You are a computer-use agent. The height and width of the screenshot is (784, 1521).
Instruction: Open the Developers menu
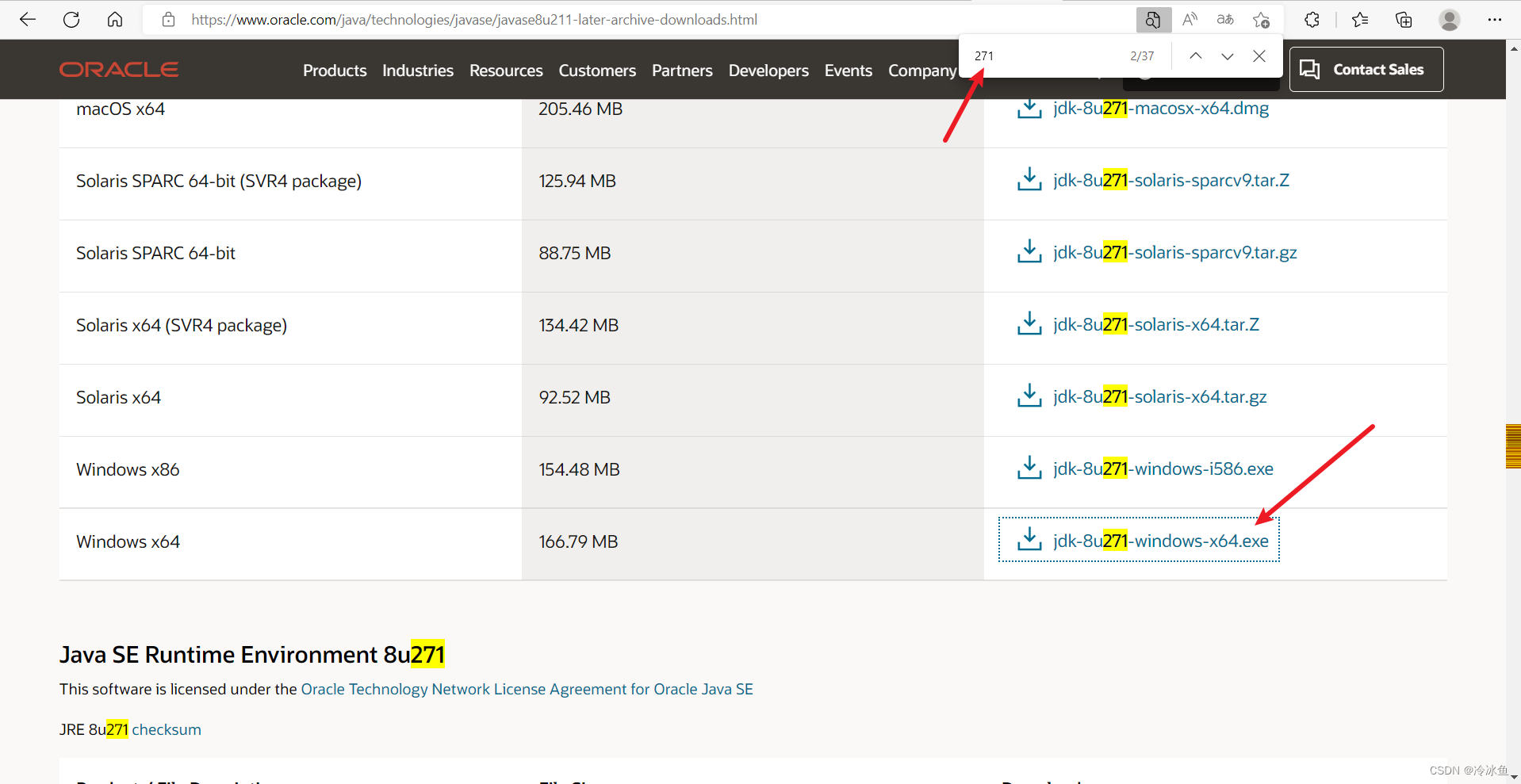tap(768, 71)
